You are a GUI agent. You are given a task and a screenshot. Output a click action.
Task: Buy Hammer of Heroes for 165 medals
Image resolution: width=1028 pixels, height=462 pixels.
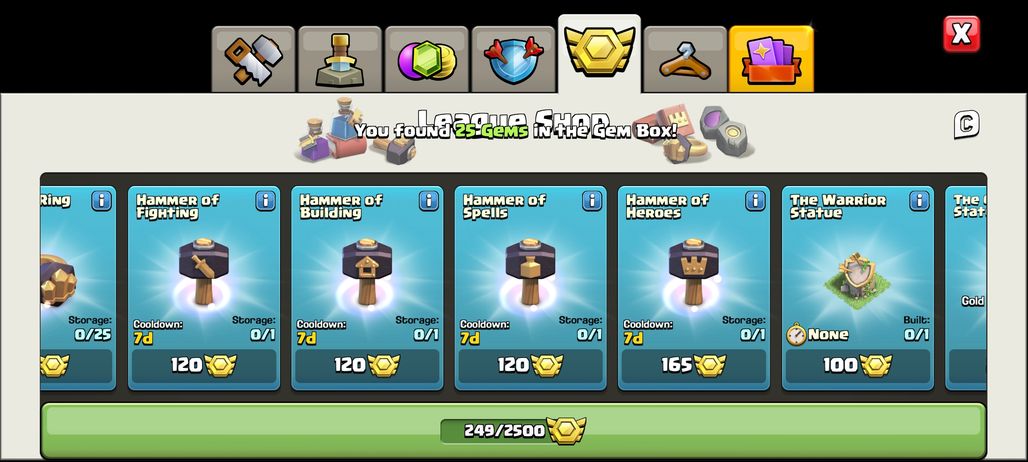(694, 366)
